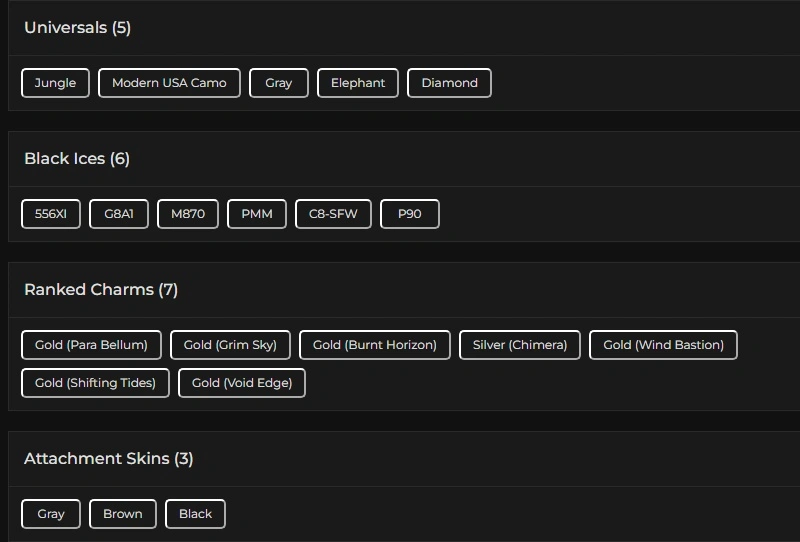Viewport: 800px width, 542px height.
Task: Select the Brown attachment skin tag
Action: point(123,514)
